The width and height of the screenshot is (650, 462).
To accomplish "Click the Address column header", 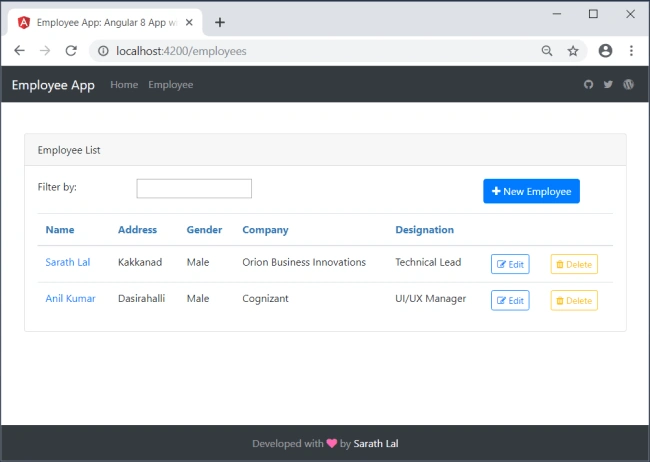I will pos(137,230).
